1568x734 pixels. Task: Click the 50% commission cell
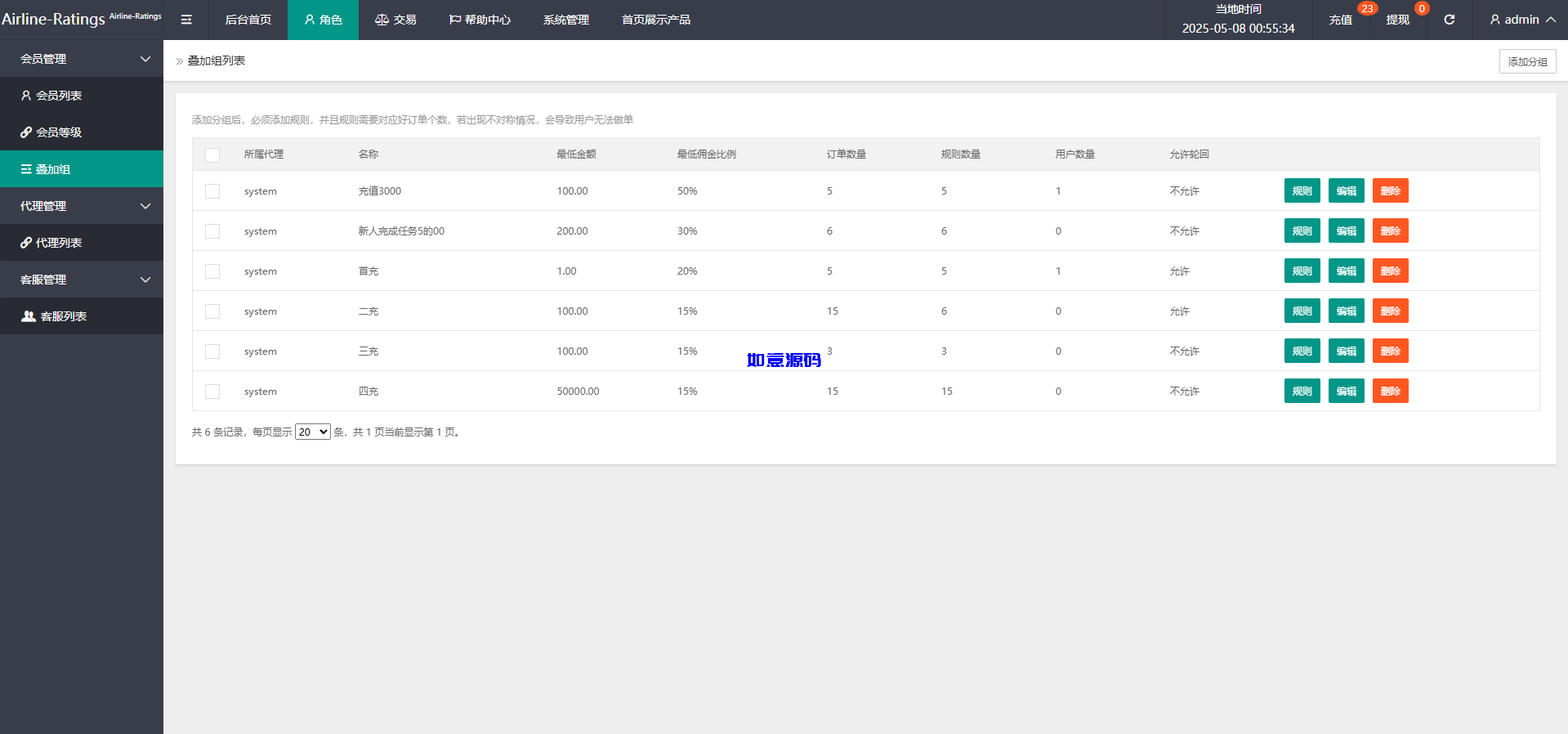click(x=687, y=191)
